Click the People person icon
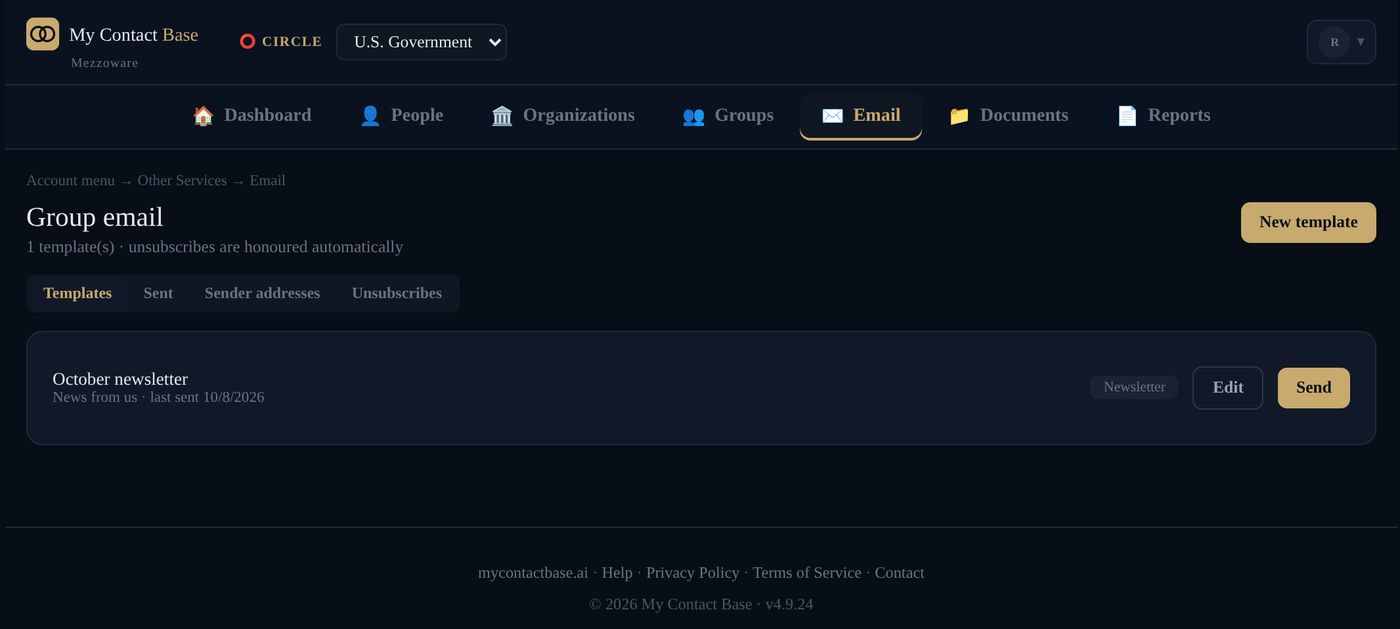Screen dimensions: 1400x629 pos(370,116)
